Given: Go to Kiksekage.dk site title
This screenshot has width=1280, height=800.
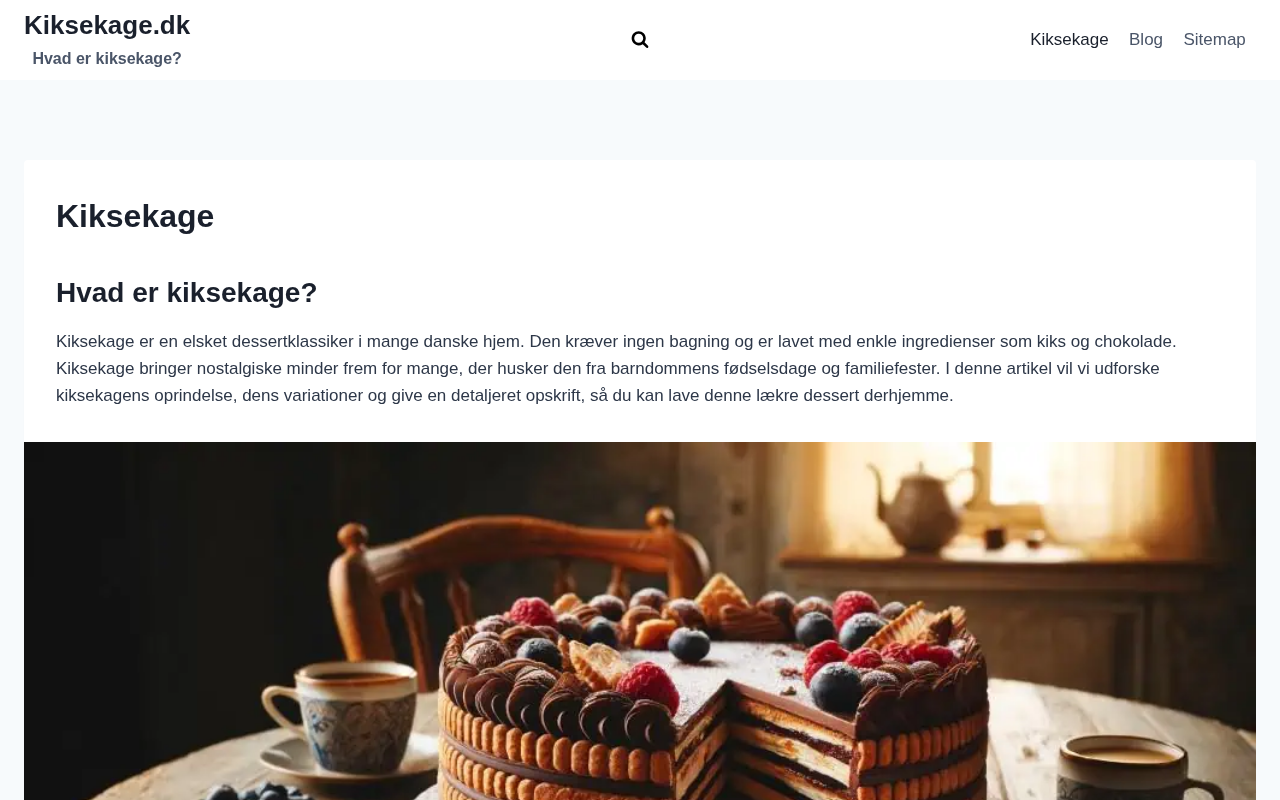Looking at the screenshot, I should [107, 25].
